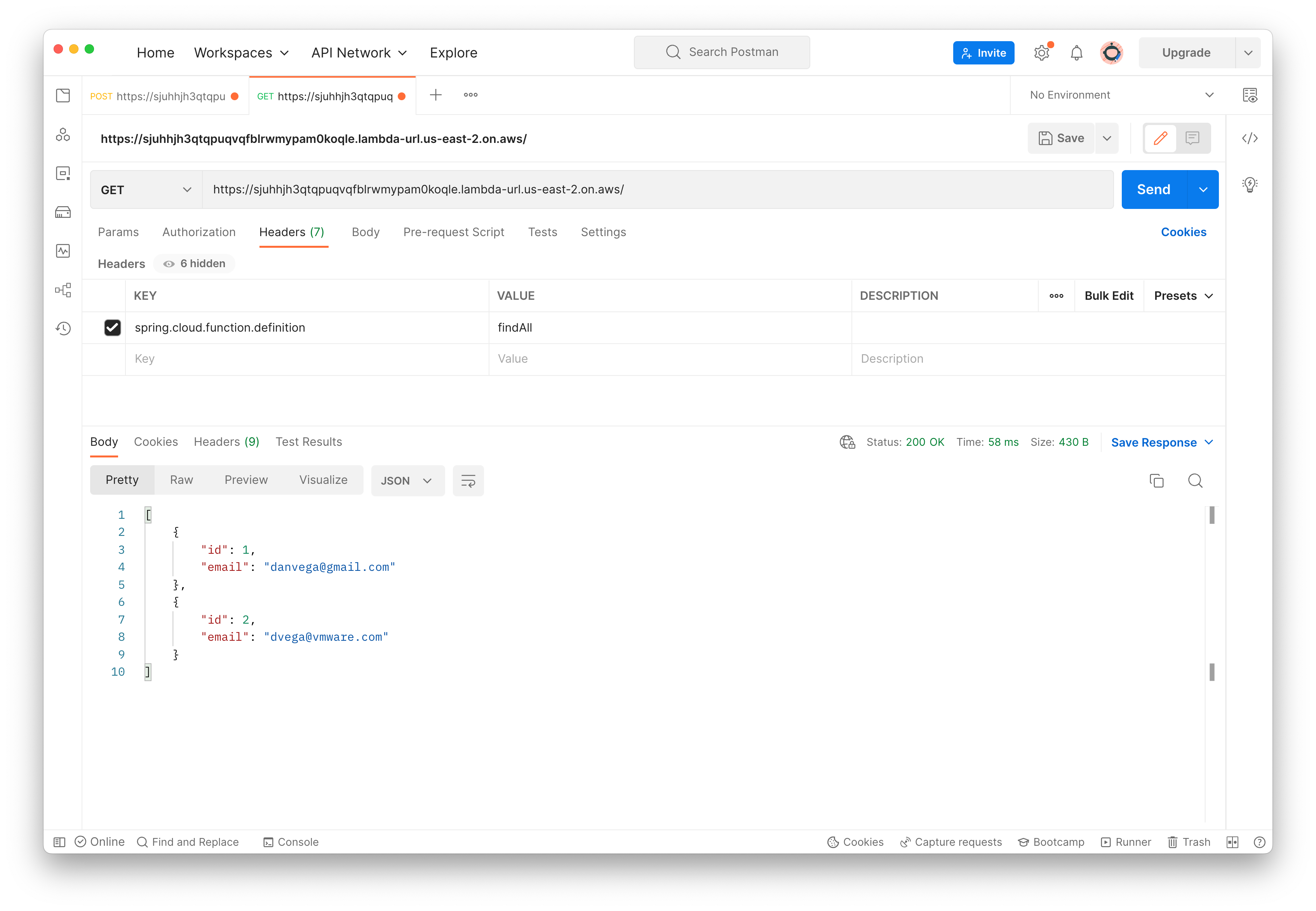Uncheck the spring.cloud.function.definition header checkbox
The image size is (1316, 911).
click(113, 328)
